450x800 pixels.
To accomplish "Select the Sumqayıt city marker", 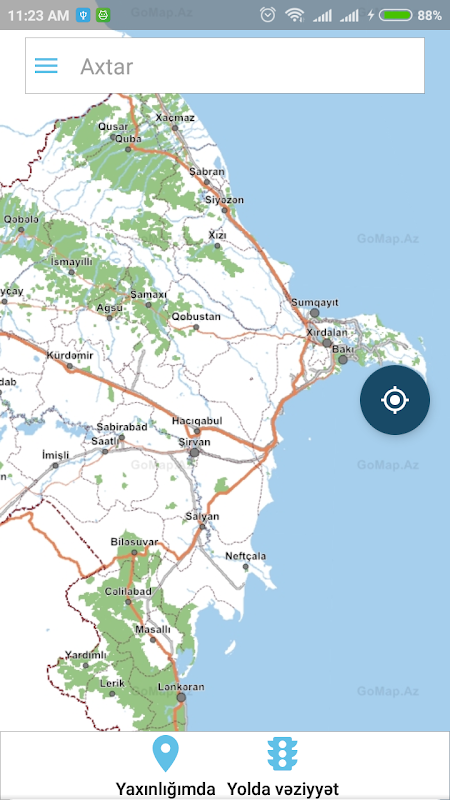I will (315, 313).
